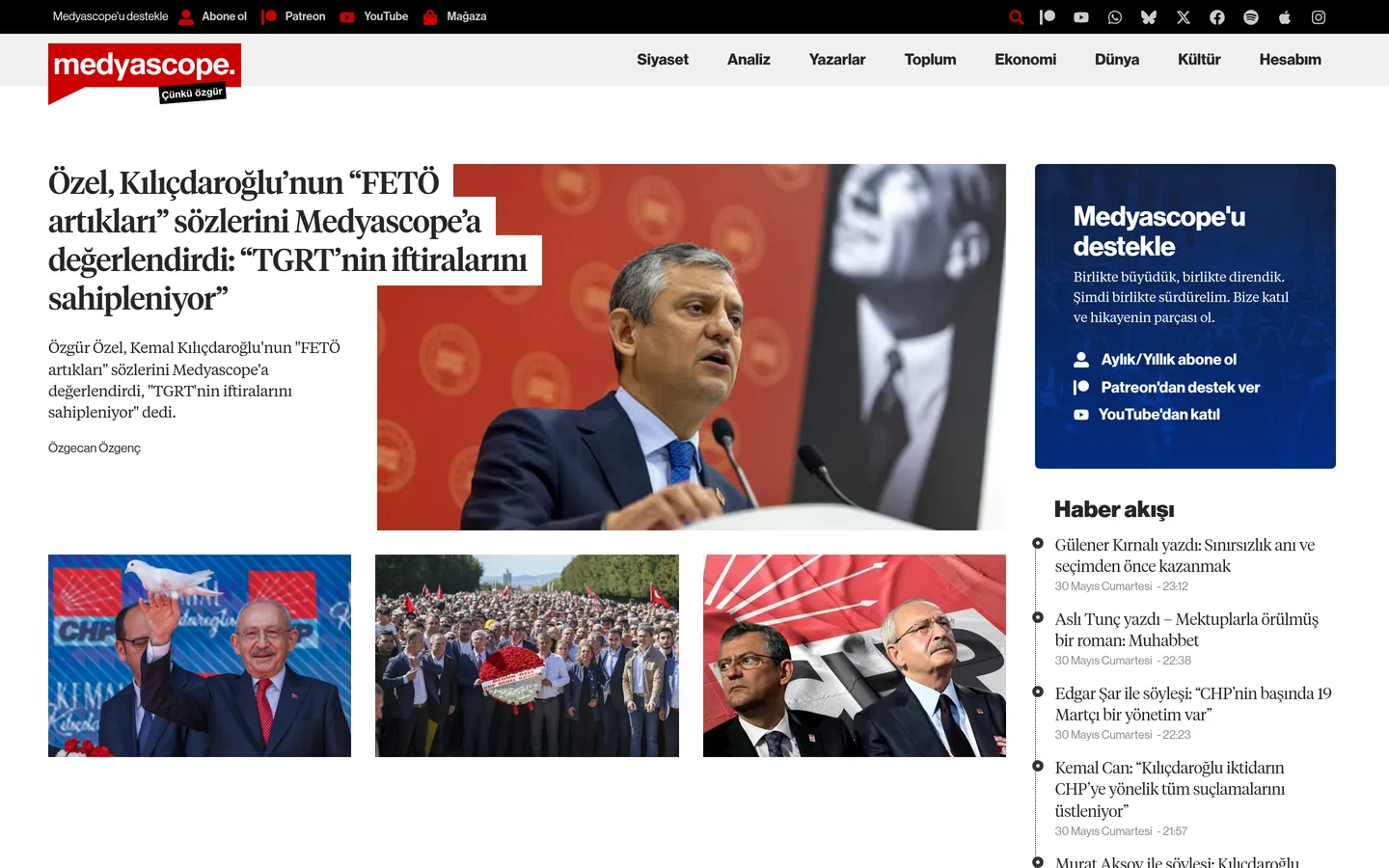
Task: Visit the Bluesky butterfly icon
Action: pyautogui.click(x=1149, y=16)
